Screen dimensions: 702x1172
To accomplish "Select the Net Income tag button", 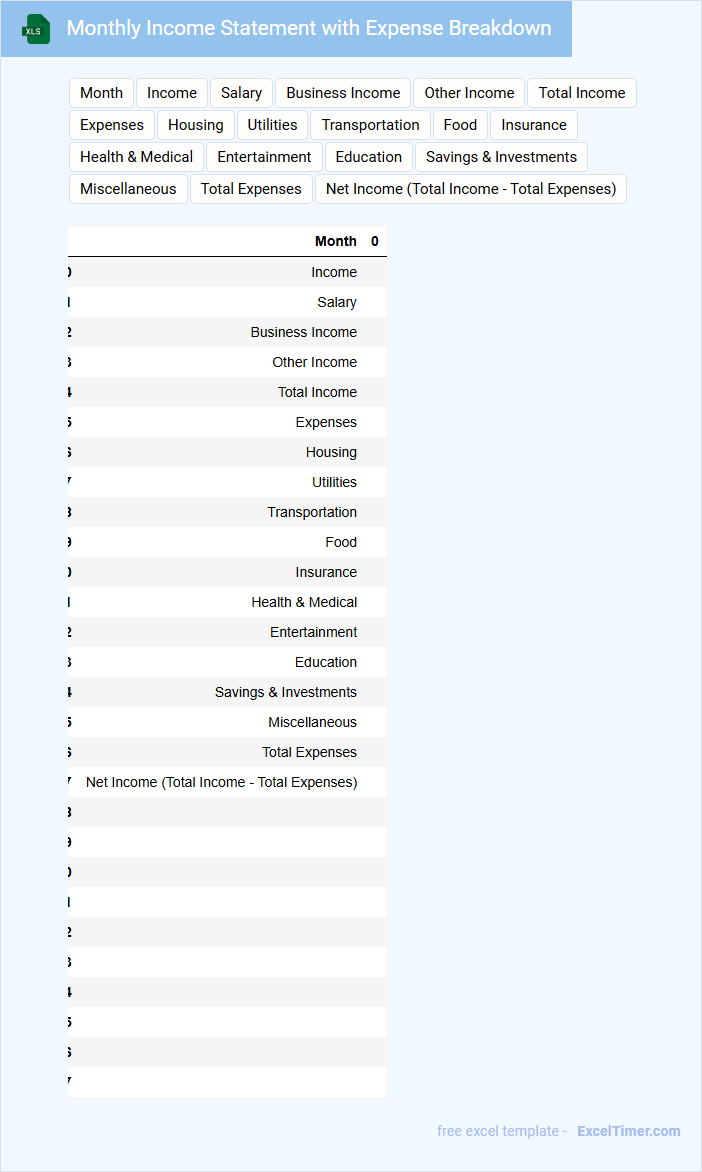I will pos(470,189).
